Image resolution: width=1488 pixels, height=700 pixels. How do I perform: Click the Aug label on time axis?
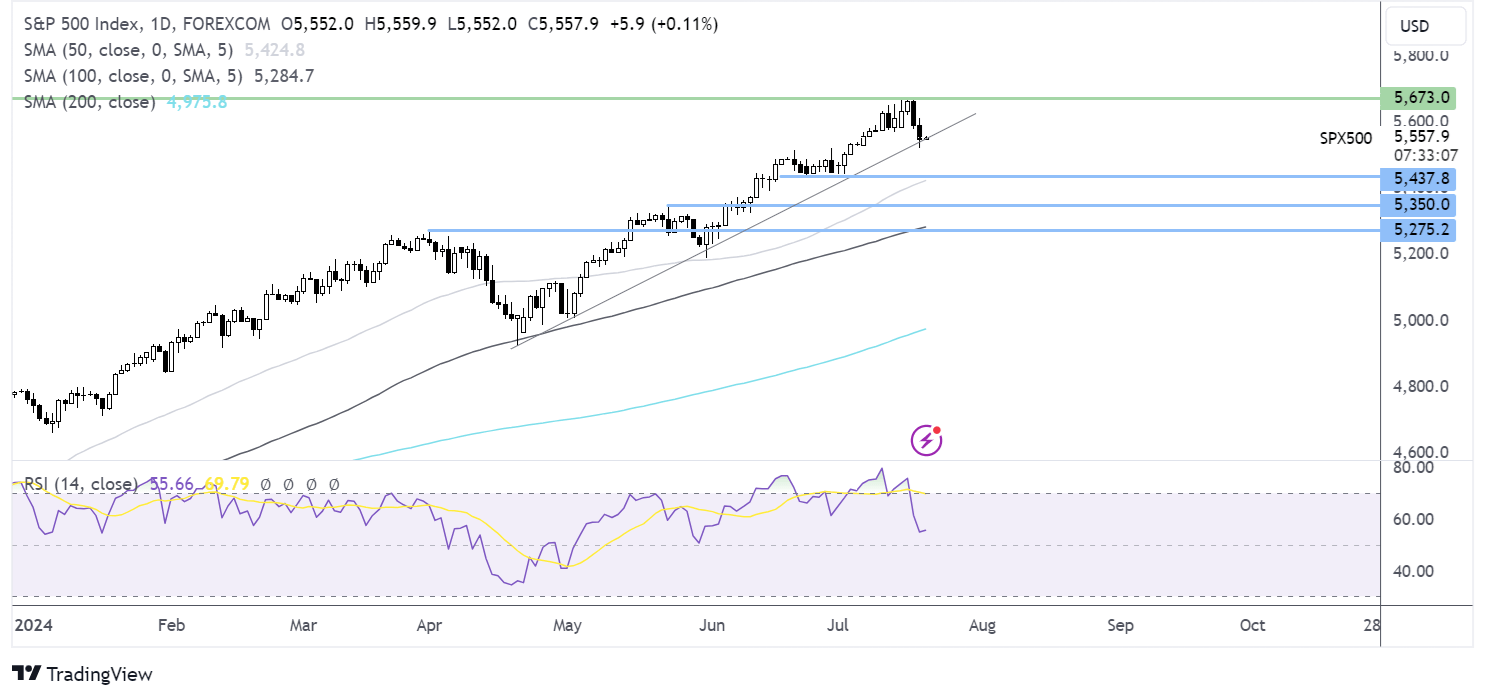(982, 625)
